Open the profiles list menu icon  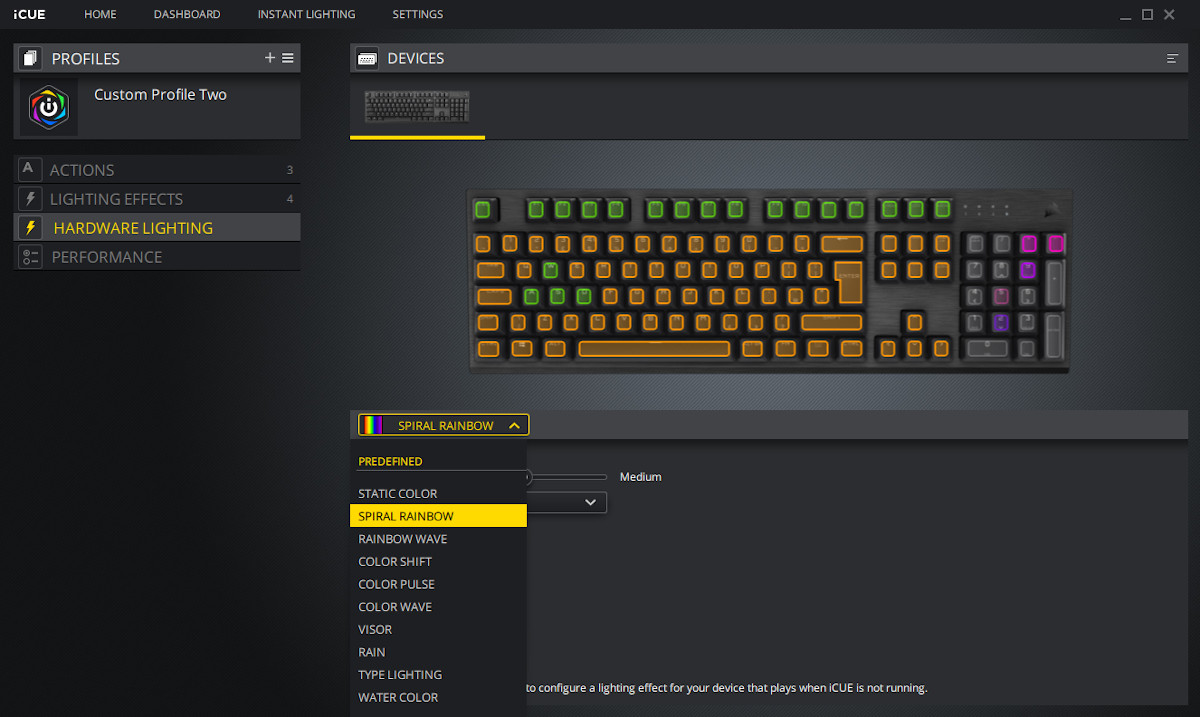click(288, 58)
